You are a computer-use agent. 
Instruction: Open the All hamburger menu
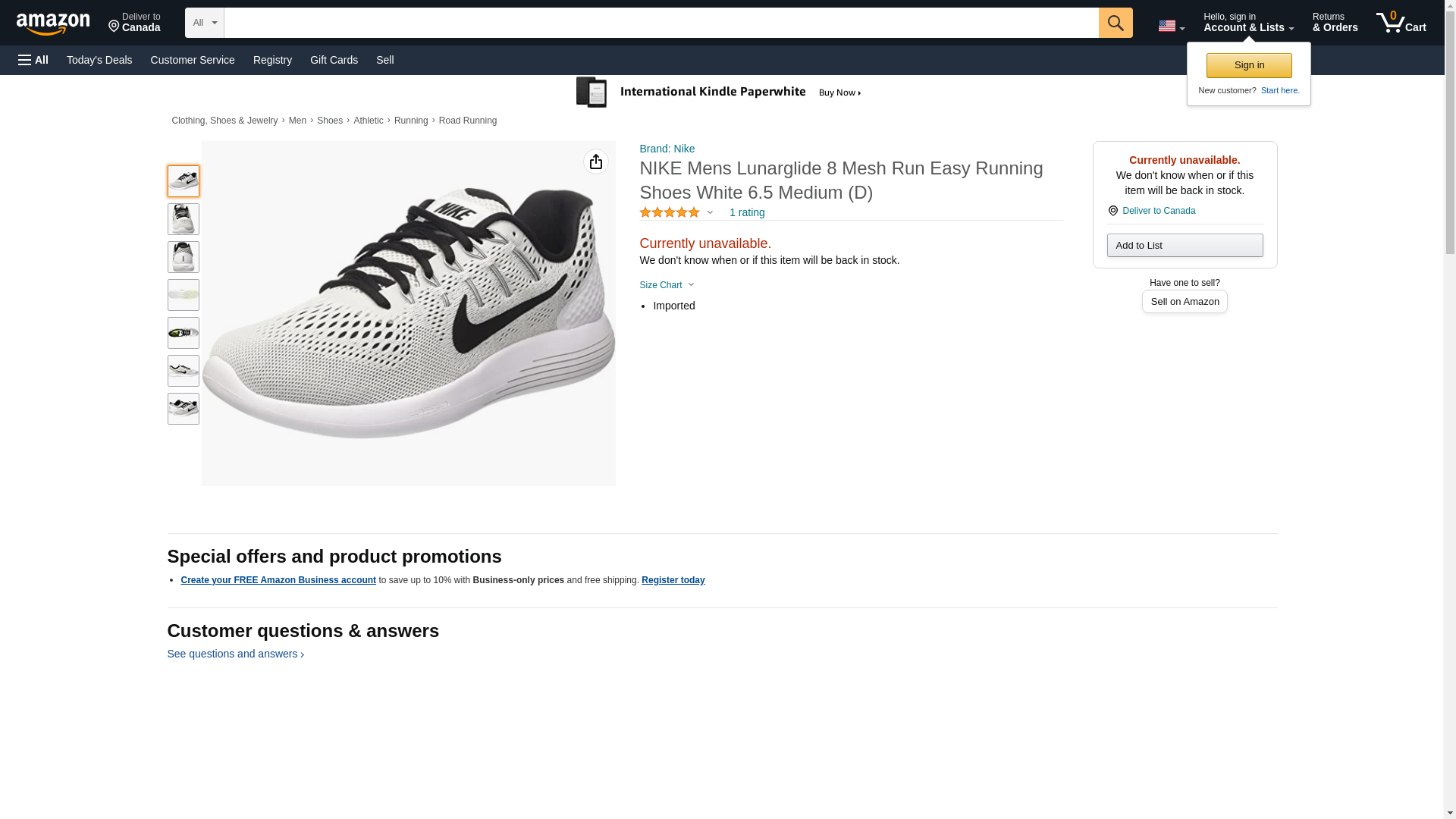pos(33,60)
